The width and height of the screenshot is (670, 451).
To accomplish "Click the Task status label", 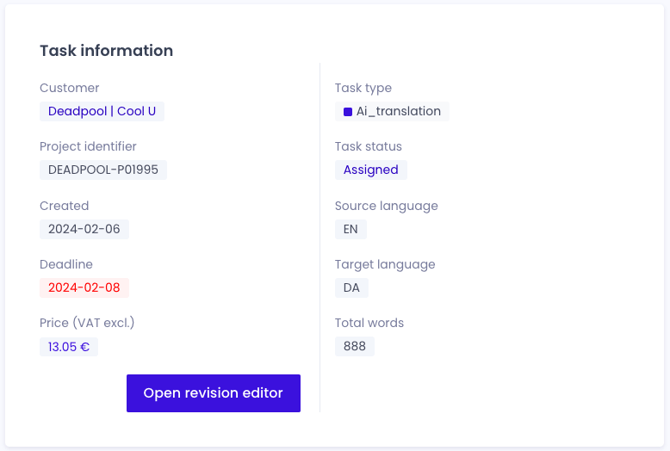I will pos(368,146).
